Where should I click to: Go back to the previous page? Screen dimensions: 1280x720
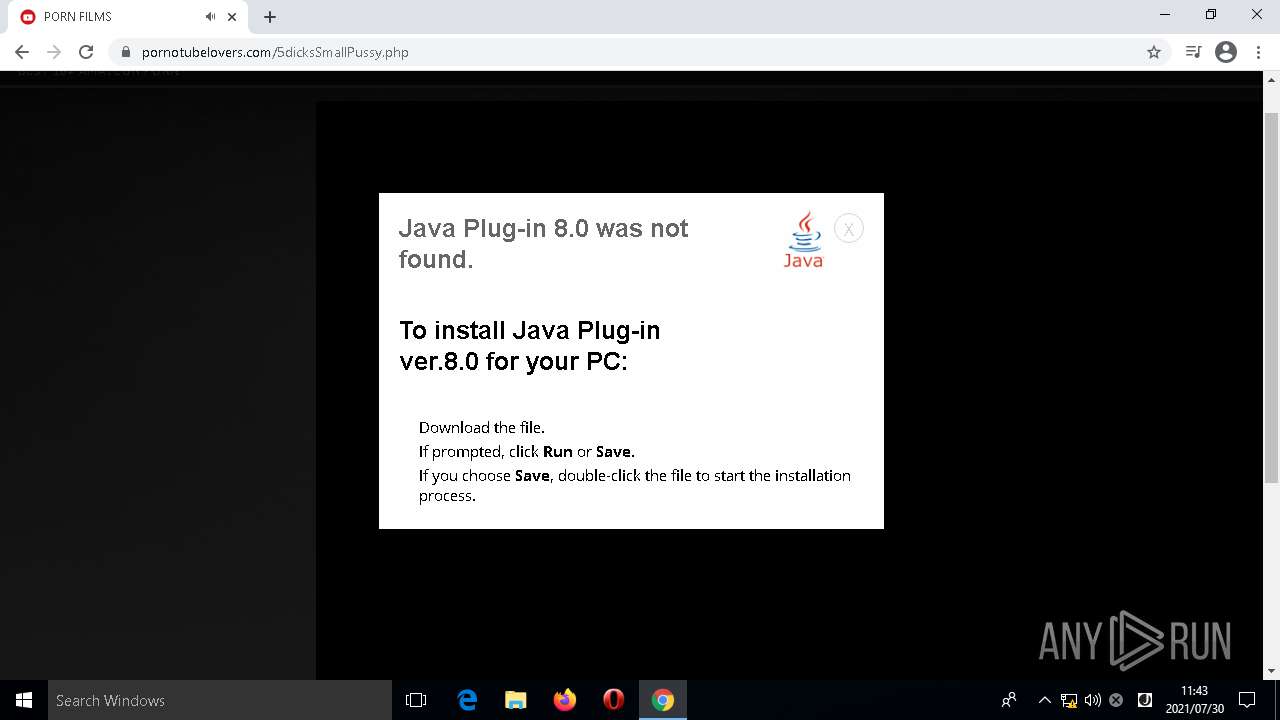22,52
